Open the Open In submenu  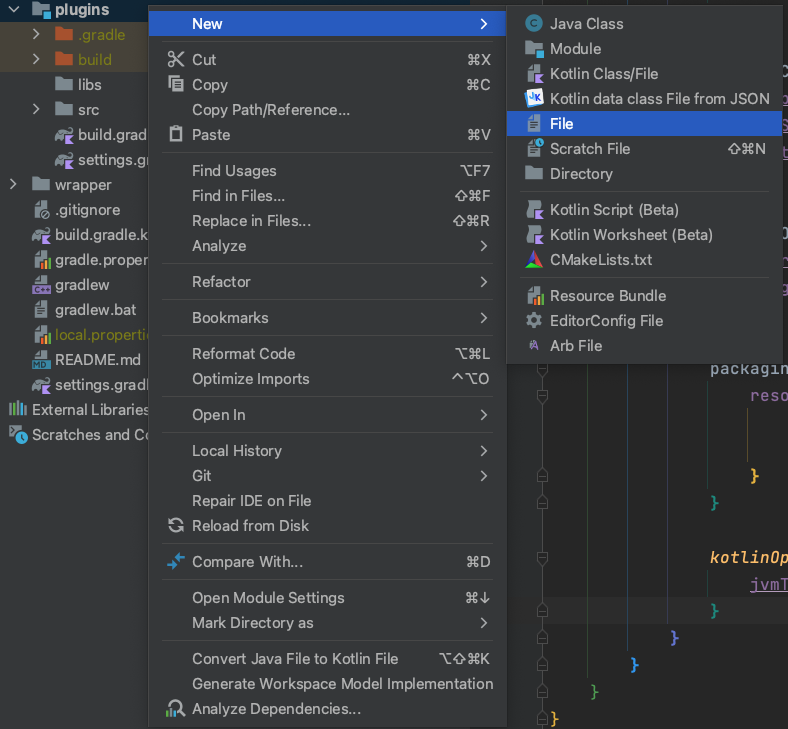[328, 415]
